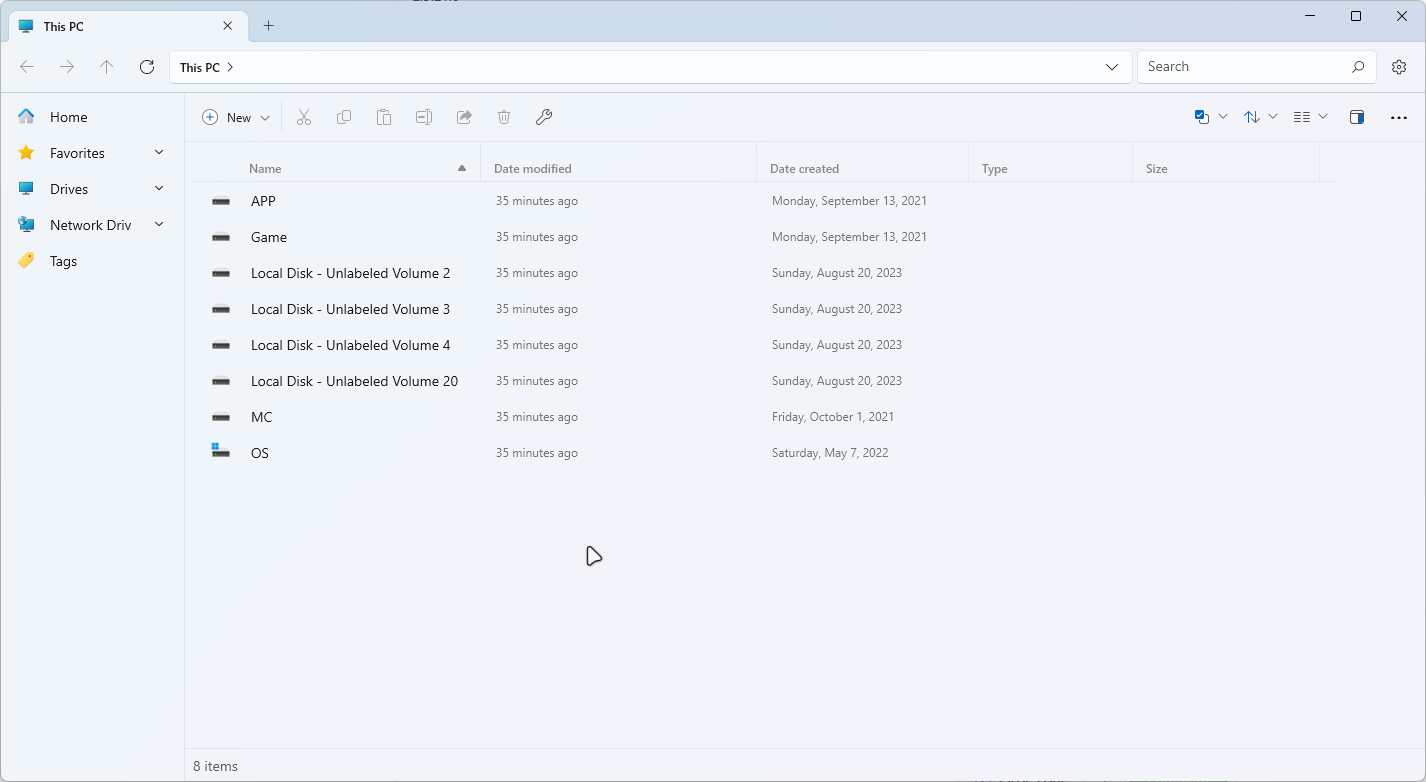Click the Delete trash icon

[x=504, y=117]
